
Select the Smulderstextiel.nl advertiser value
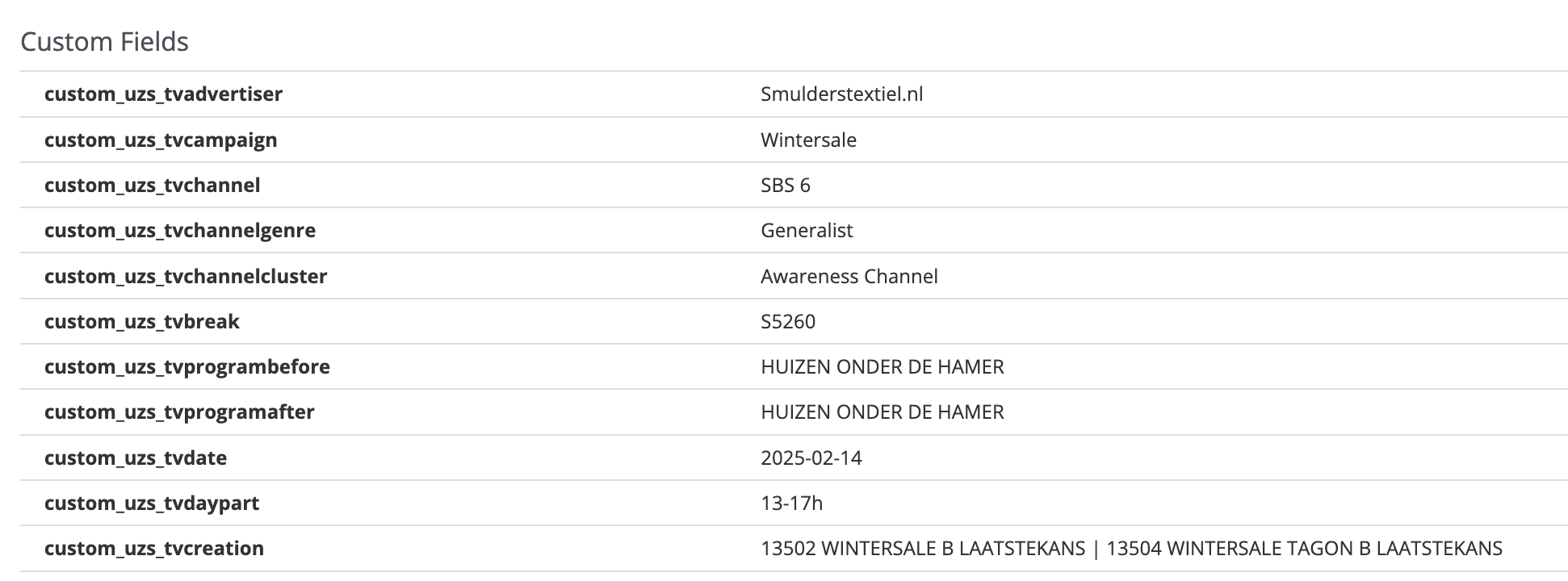(841, 94)
